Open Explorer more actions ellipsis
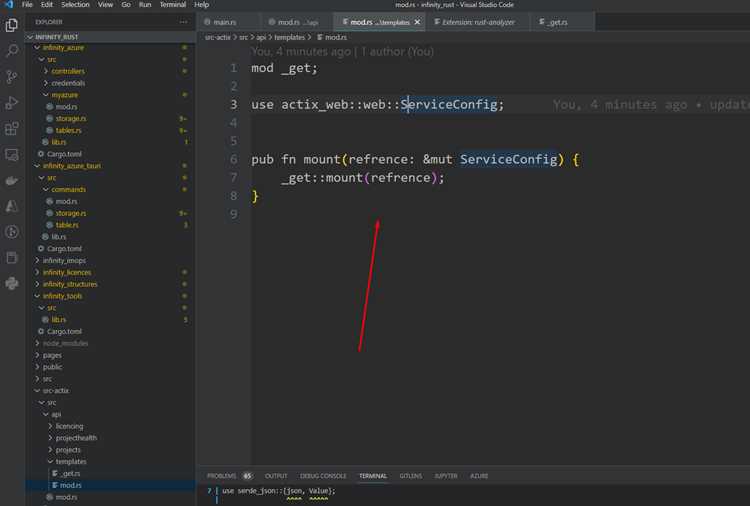This screenshot has height=506, width=750. click(x=184, y=22)
